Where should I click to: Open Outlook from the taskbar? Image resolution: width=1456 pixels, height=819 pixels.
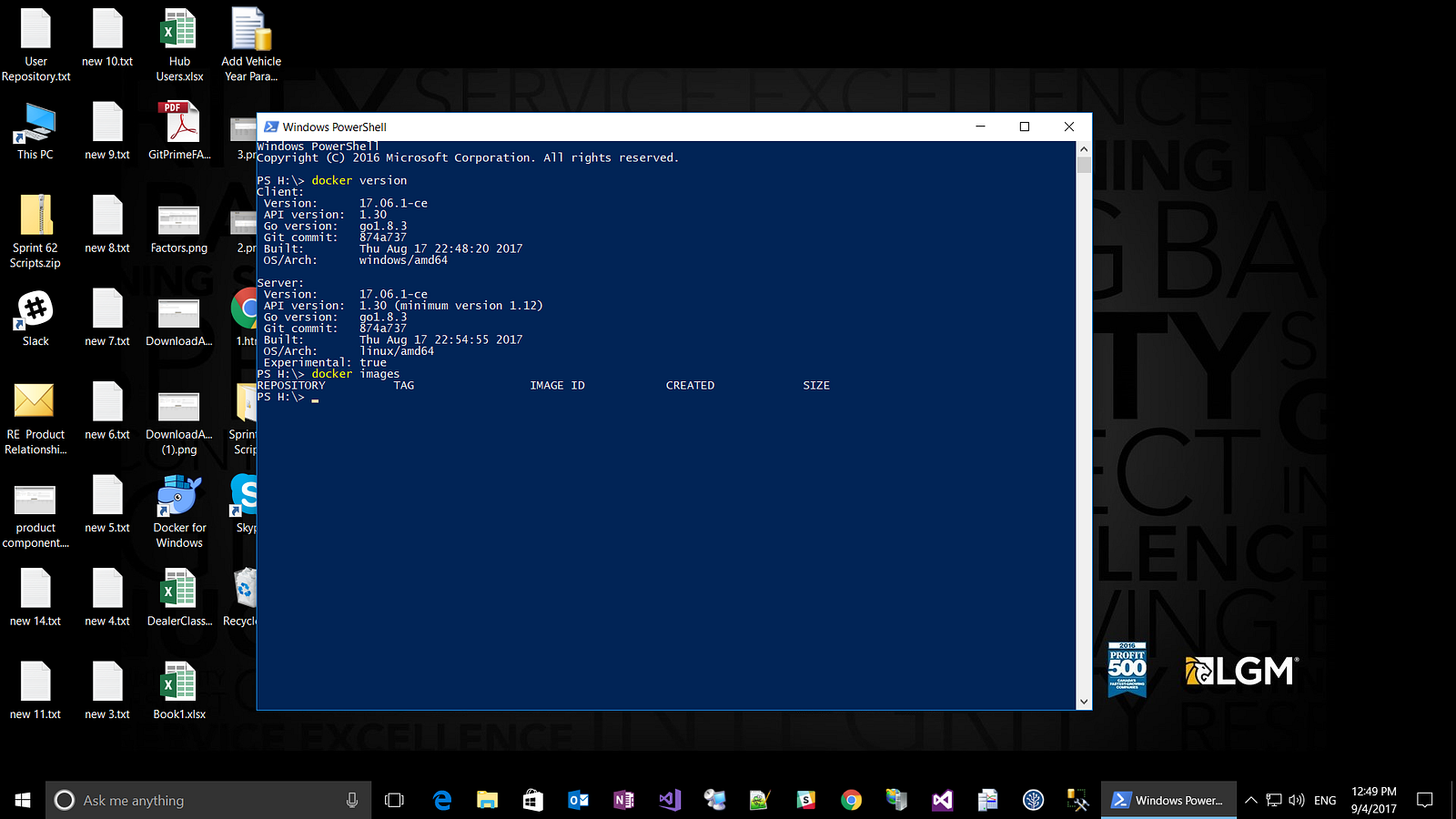click(579, 800)
